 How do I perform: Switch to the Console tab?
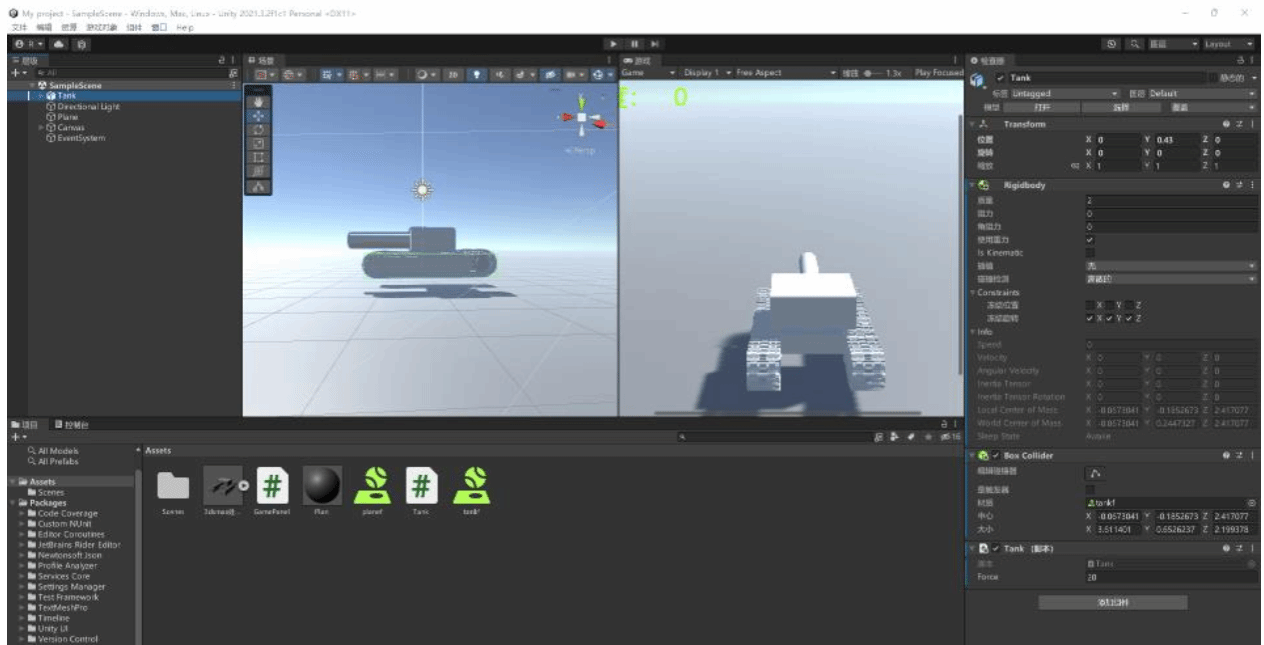[72, 425]
